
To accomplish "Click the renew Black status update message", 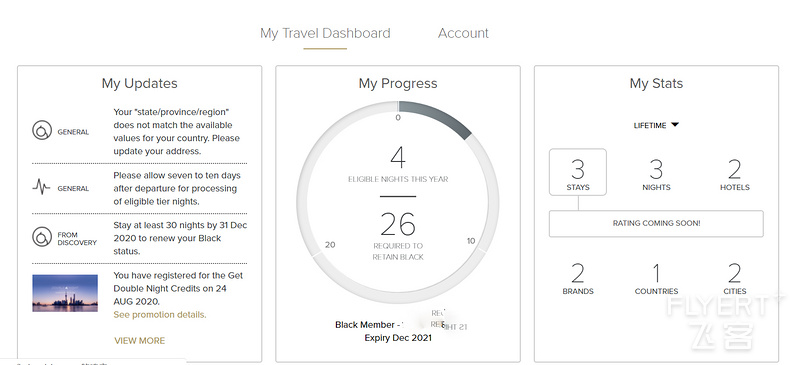I will [x=180, y=238].
